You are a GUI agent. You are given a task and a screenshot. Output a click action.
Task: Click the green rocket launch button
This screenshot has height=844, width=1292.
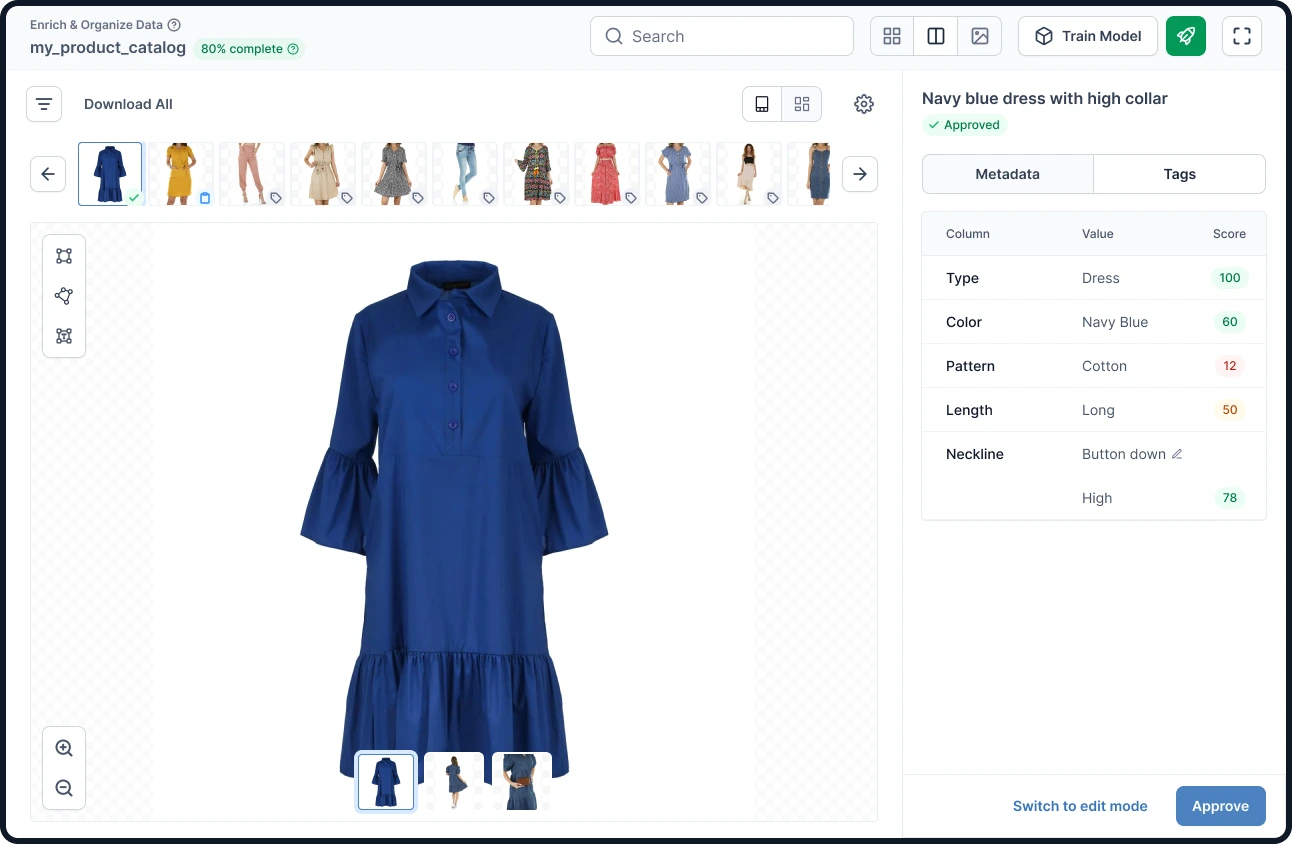[1186, 36]
